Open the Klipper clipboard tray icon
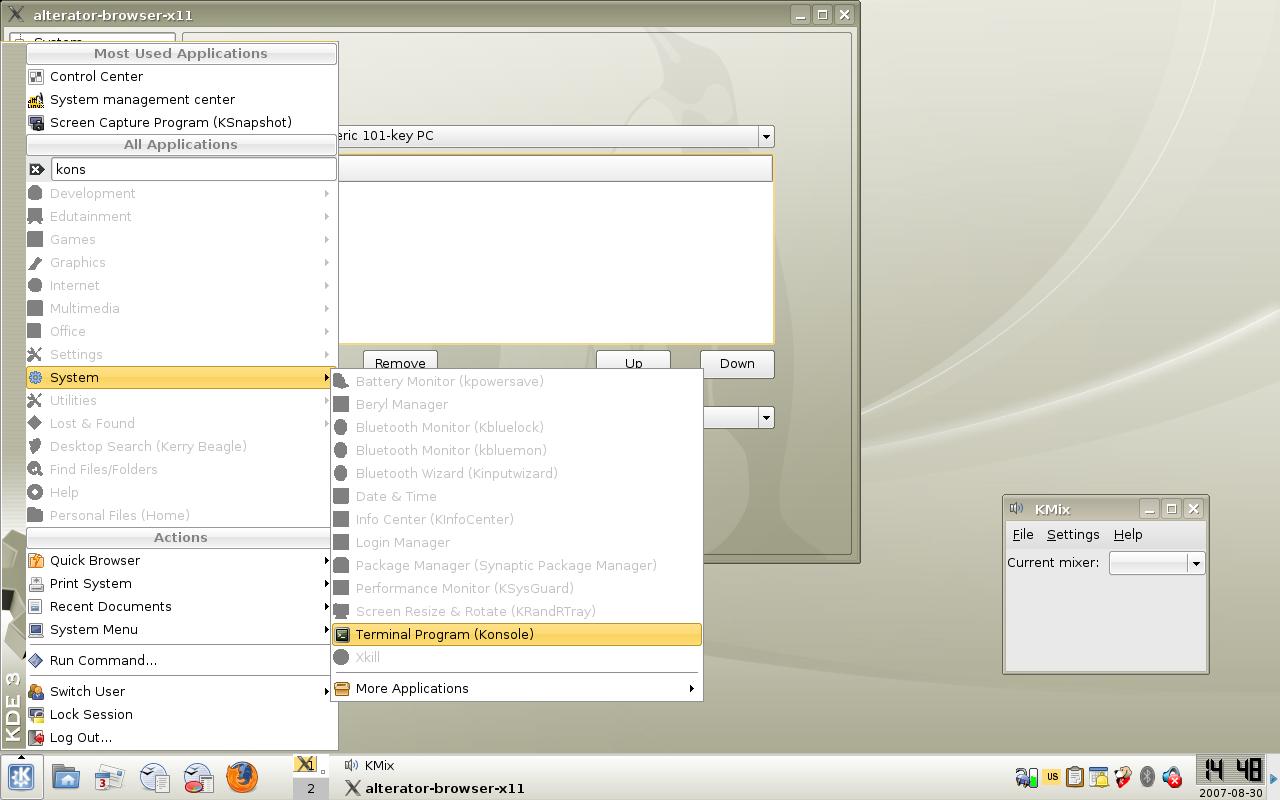This screenshot has width=1280, height=800. tap(1075, 777)
